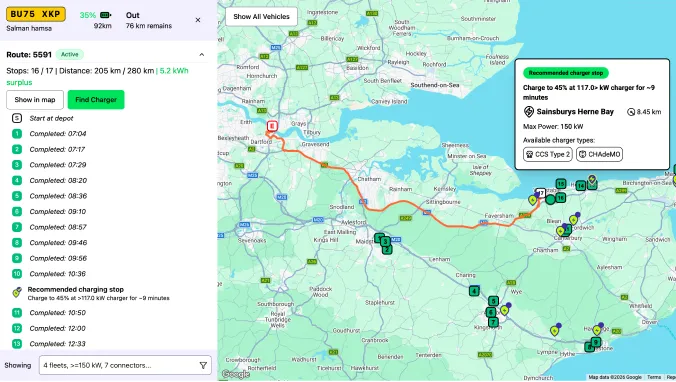676x382 pixels.
Task: Click the charger station icon beside Sainsburys Herne Bay
Action: point(529,112)
